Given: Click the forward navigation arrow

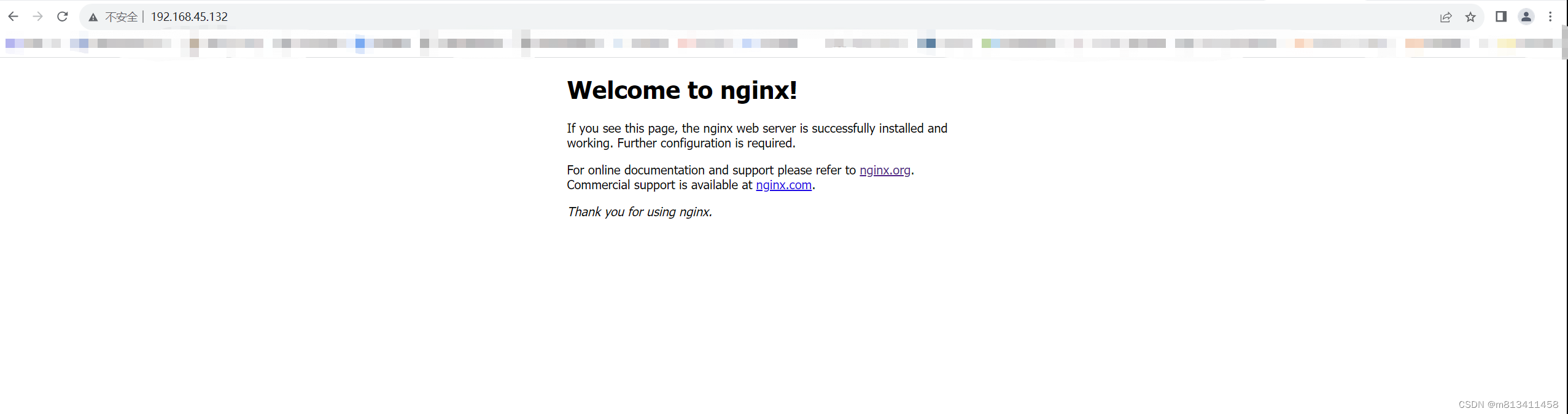Looking at the screenshot, I should [37, 17].
